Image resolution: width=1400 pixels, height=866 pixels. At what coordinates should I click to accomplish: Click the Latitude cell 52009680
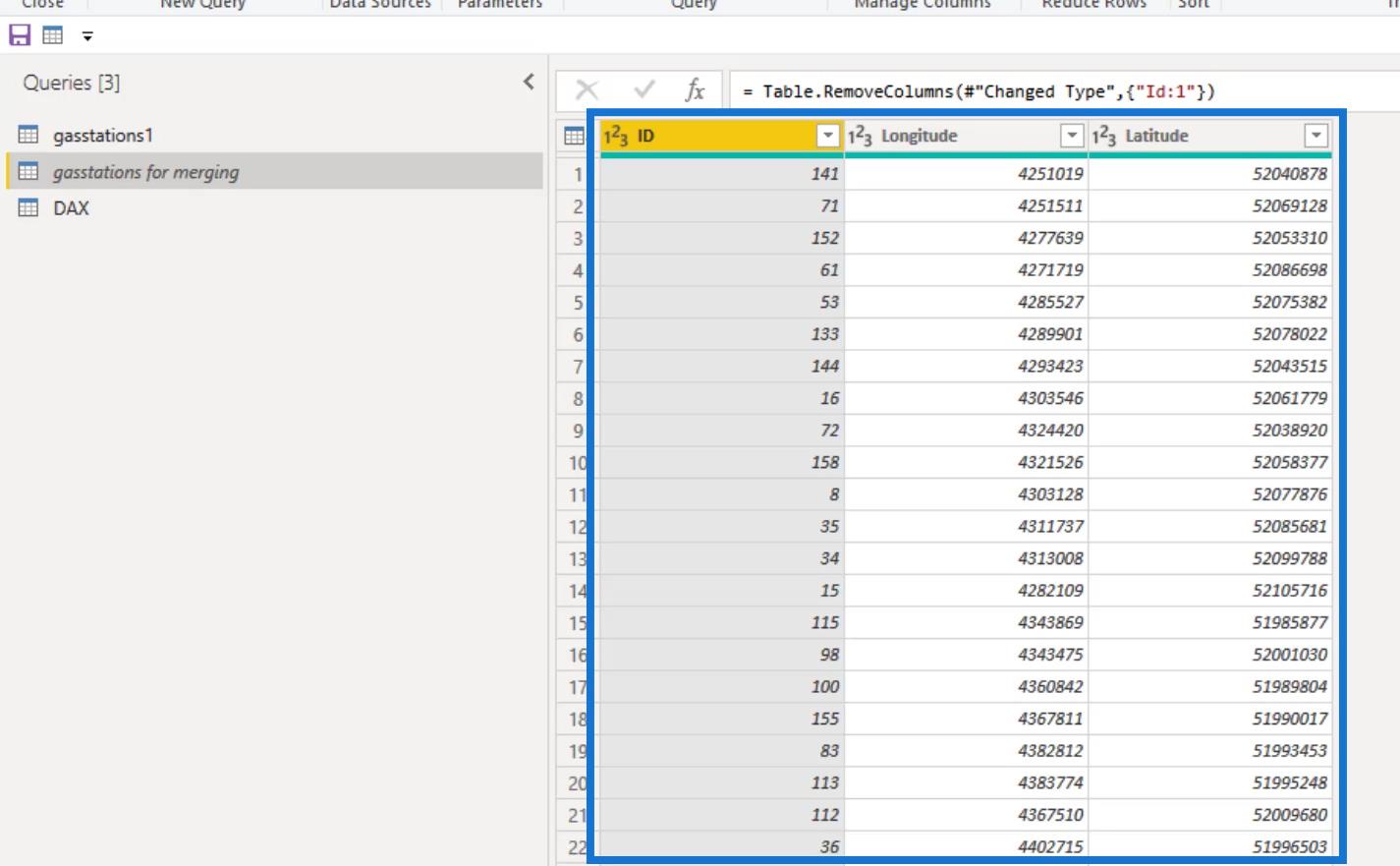click(x=1209, y=815)
